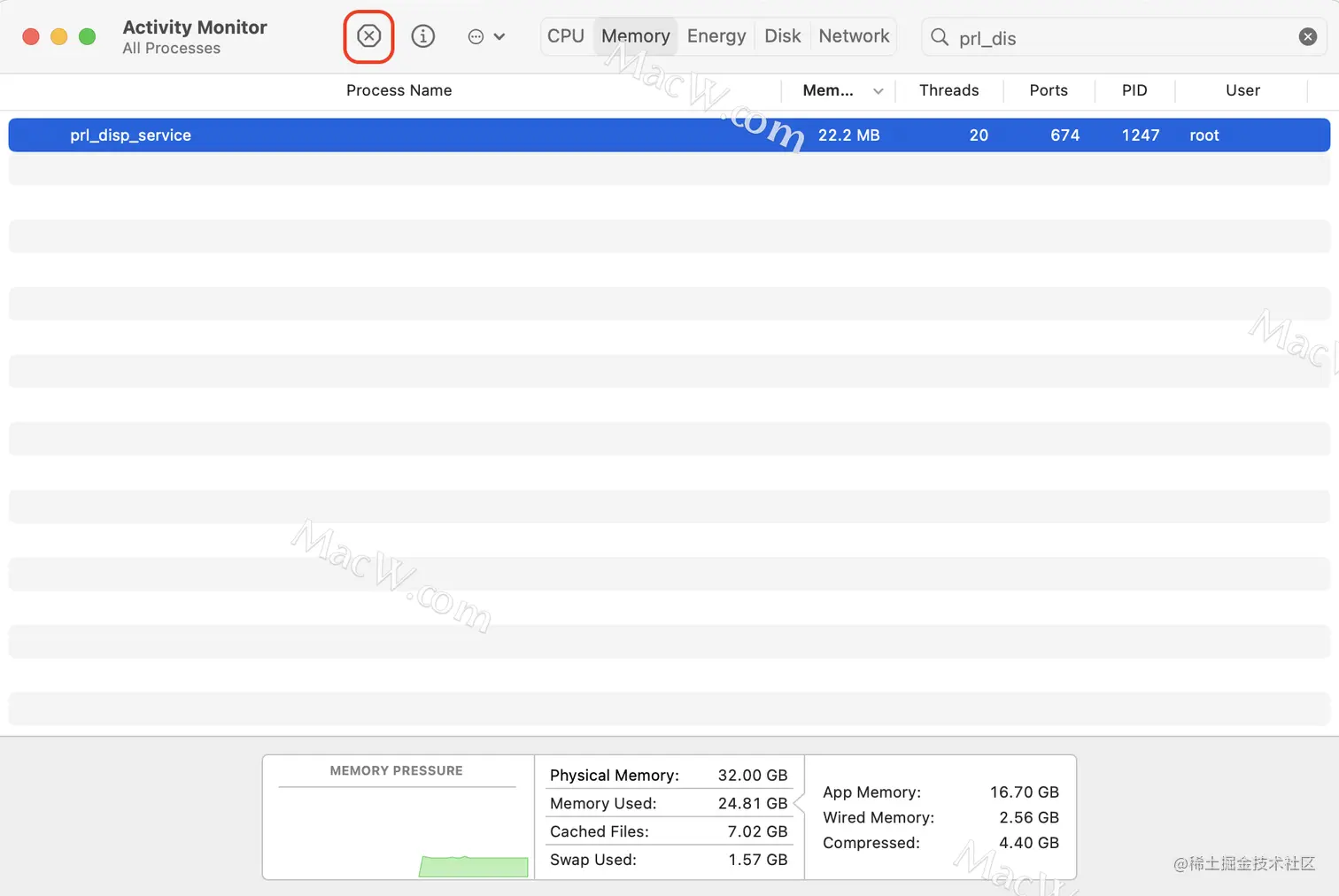Image resolution: width=1339 pixels, height=896 pixels.
Task: Minimize the window with the yellow button
Action: point(59,36)
